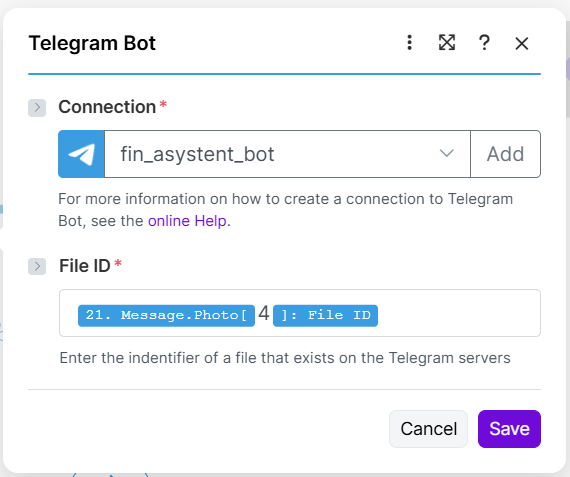The height and width of the screenshot is (477, 570).
Task: Click the Telegram Bot dialog title
Action: point(92,43)
